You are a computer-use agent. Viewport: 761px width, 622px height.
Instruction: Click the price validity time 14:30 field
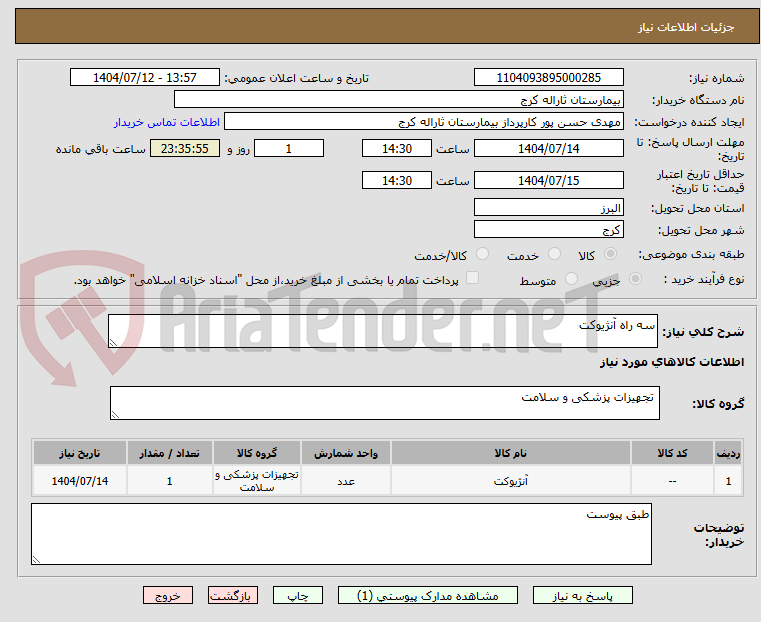click(x=397, y=180)
